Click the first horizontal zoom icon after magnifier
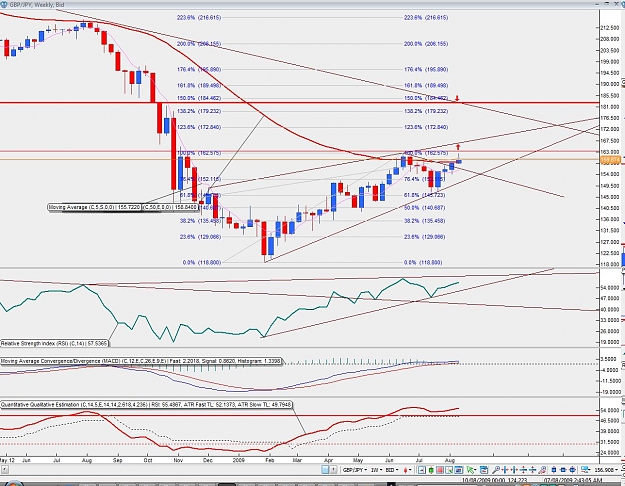 pos(505,470)
